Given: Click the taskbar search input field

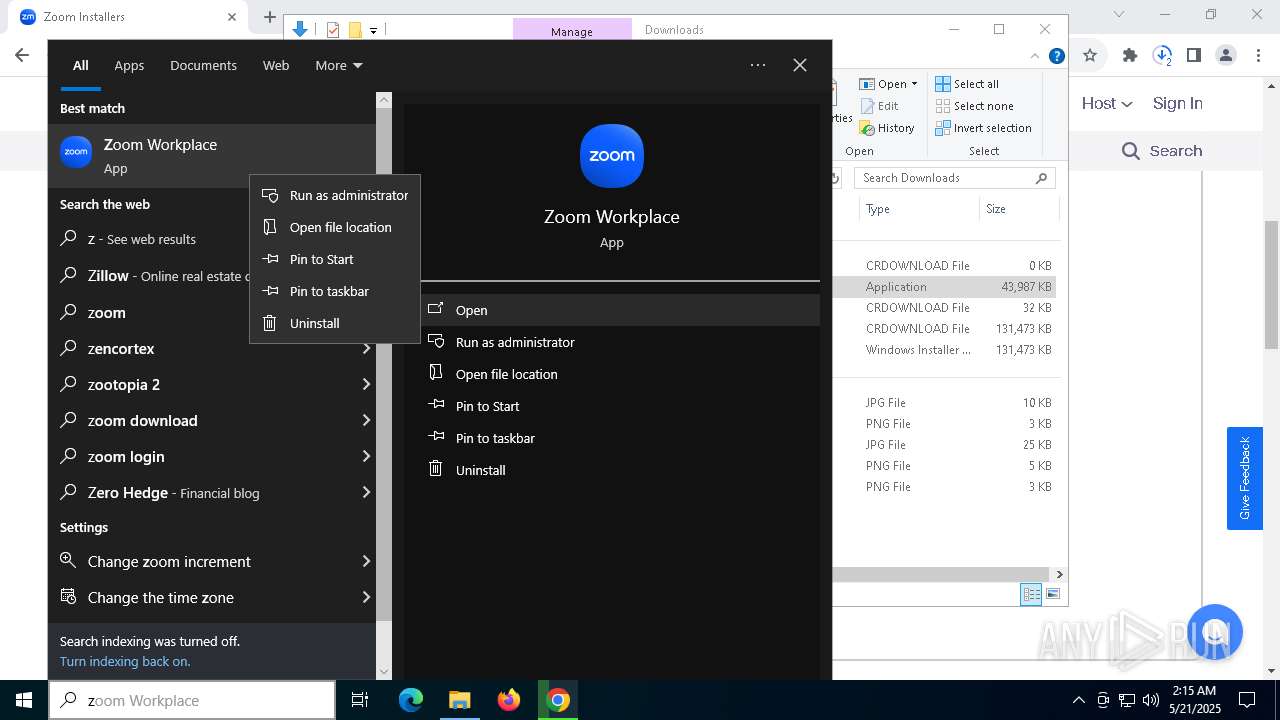Looking at the screenshot, I should click(x=192, y=700).
